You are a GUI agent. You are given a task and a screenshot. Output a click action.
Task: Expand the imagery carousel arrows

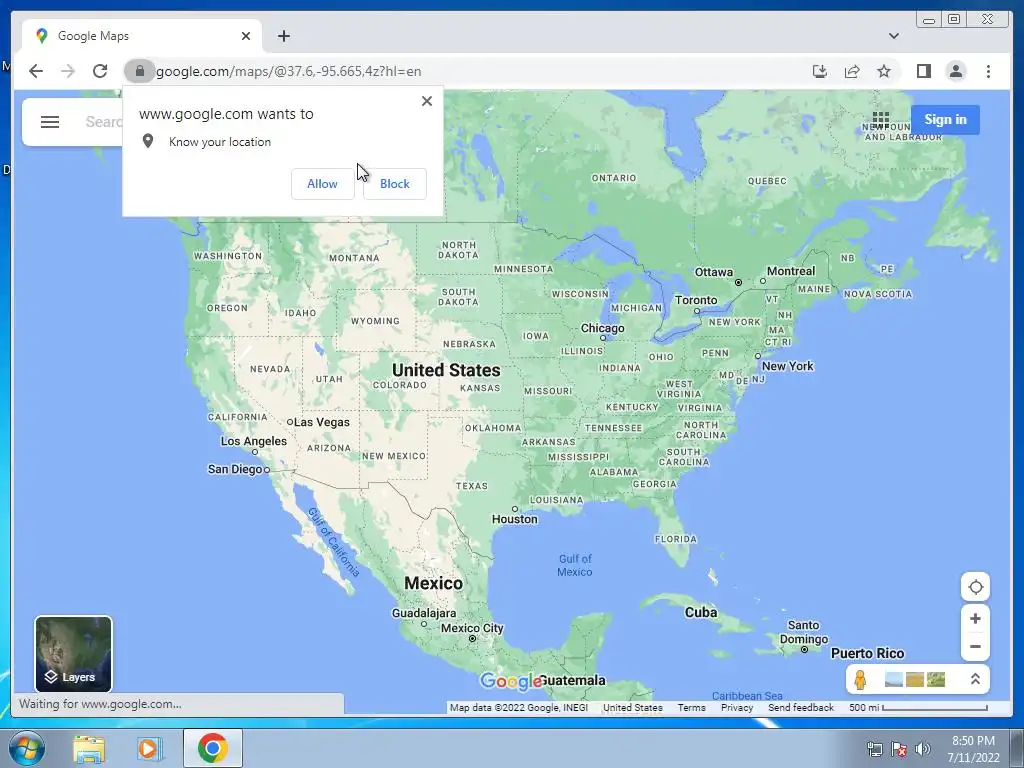[x=975, y=679]
